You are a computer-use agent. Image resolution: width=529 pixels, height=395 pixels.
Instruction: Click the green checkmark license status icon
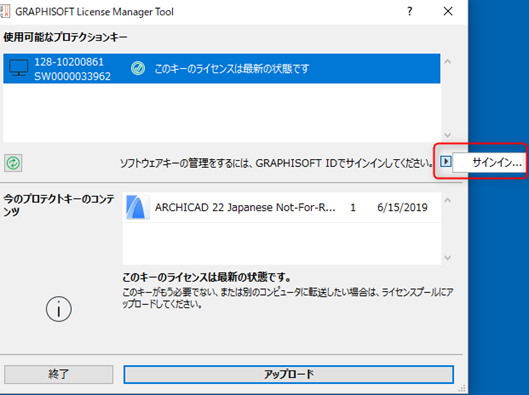[138, 68]
